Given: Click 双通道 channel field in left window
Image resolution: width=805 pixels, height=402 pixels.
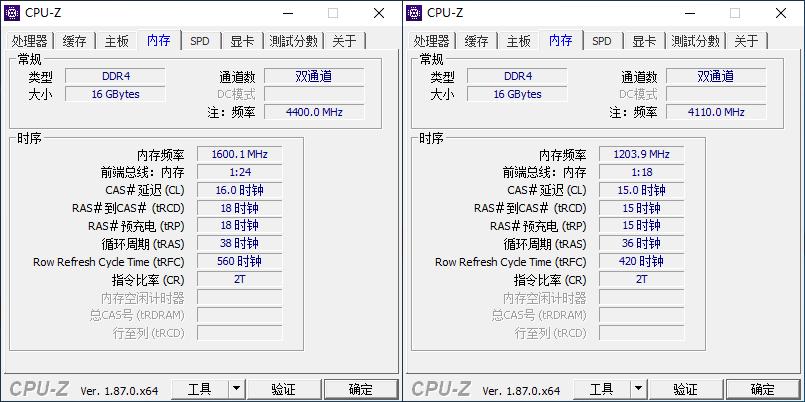Looking at the screenshot, I should 314,76.
